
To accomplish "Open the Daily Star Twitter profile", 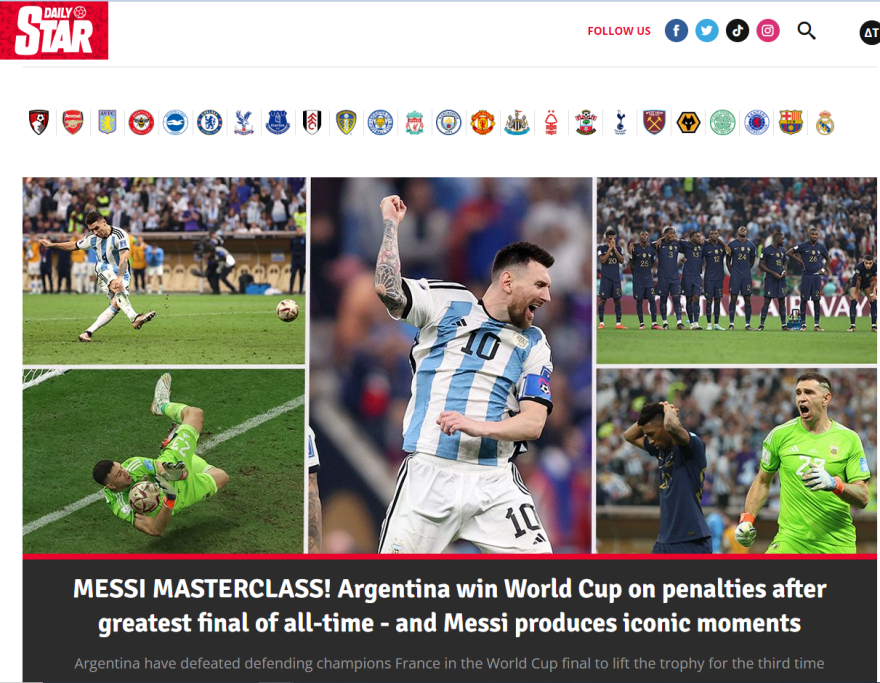I will pyautogui.click(x=707, y=30).
